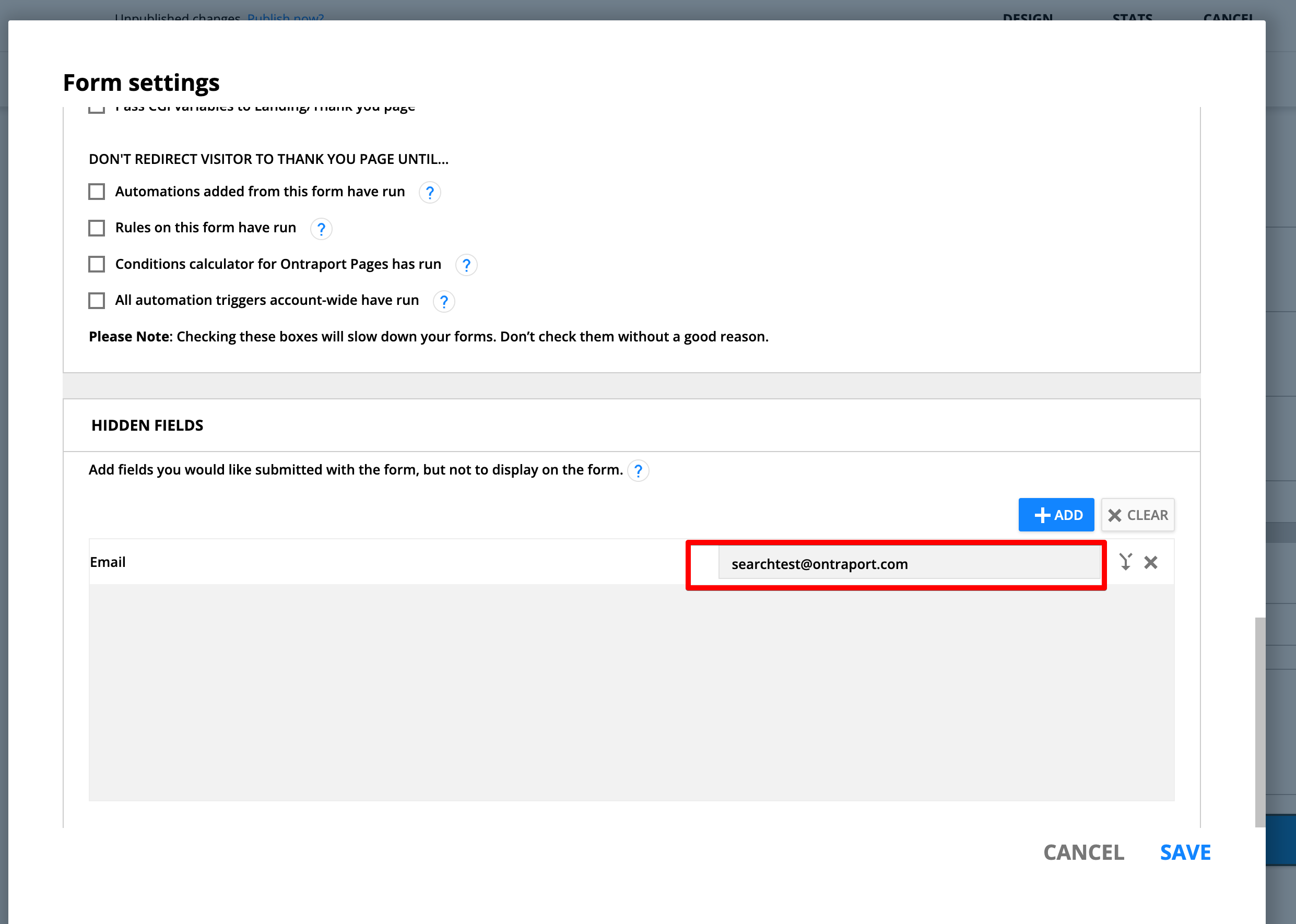
Task: Click SAVE in Form settings dialog
Action: pyautogui.click(x=1185, y=852)
